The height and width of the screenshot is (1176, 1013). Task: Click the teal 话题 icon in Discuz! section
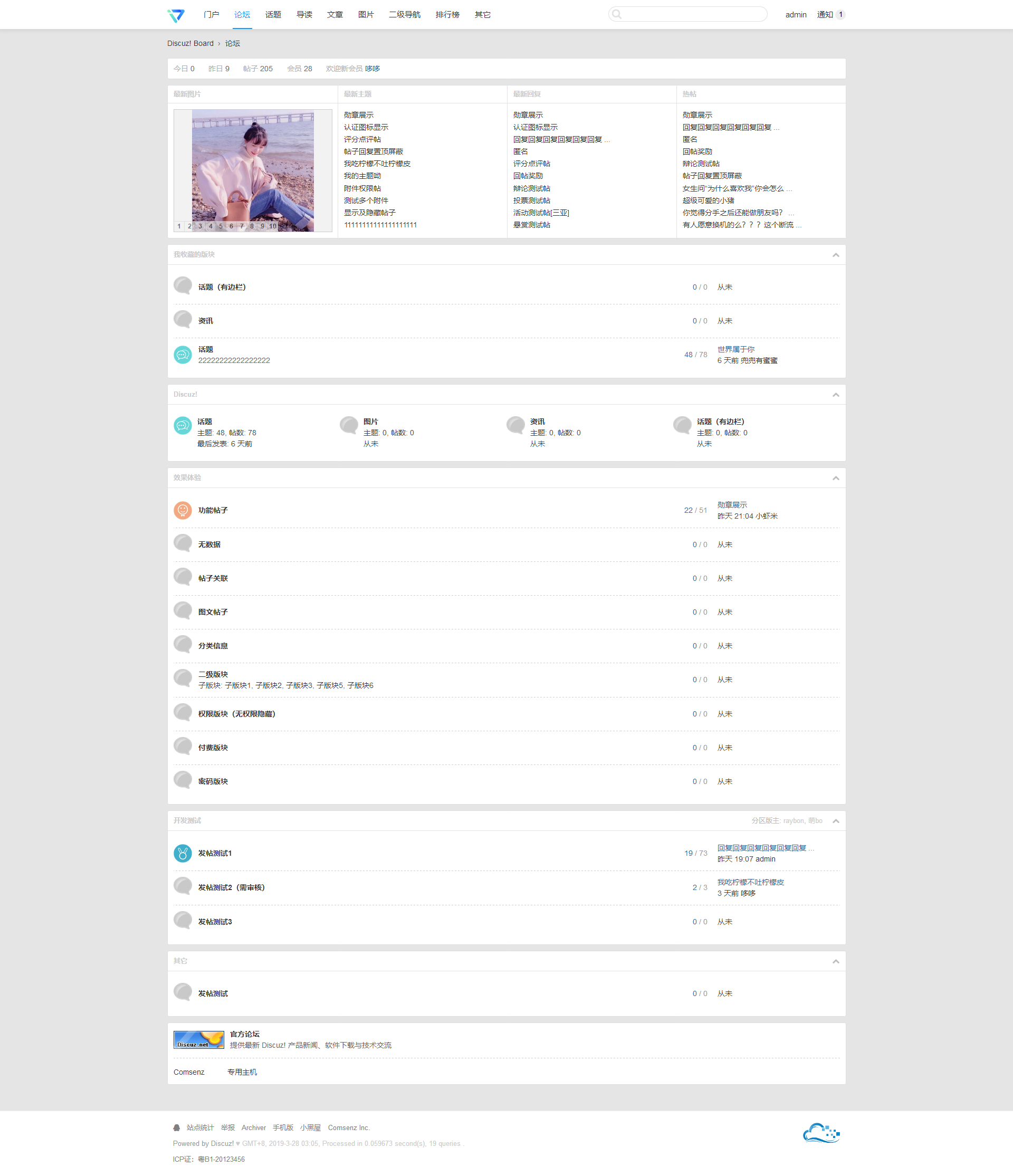(183, 425)
